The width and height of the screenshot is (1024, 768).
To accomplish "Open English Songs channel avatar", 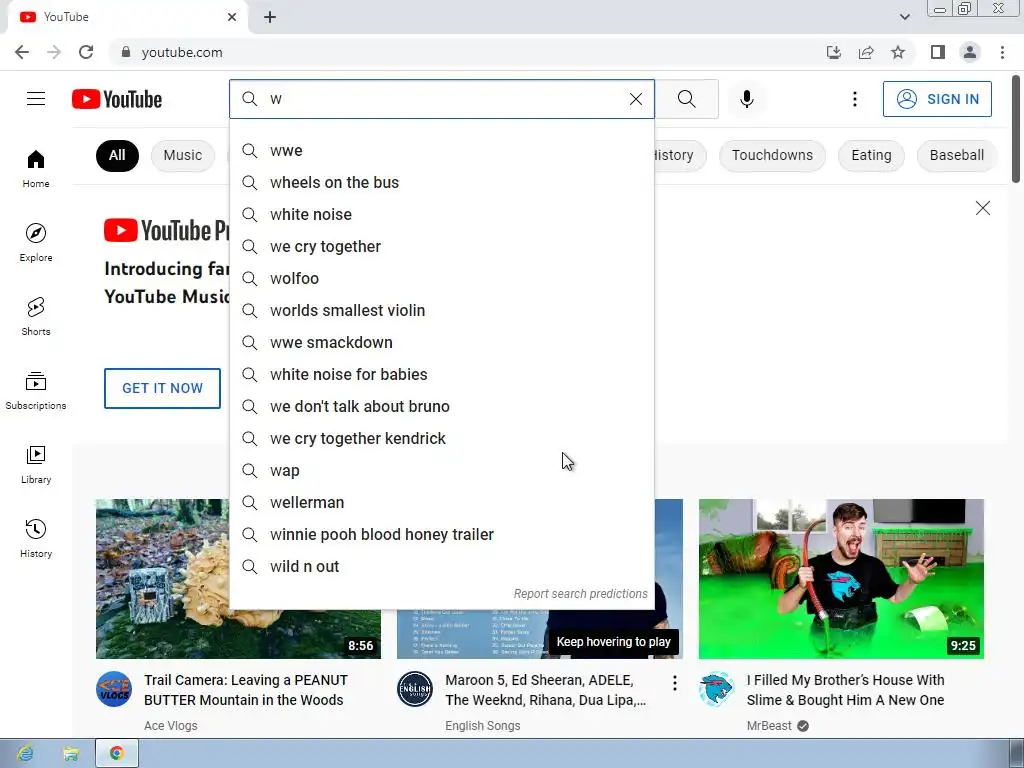I will [x=415, y=689].
